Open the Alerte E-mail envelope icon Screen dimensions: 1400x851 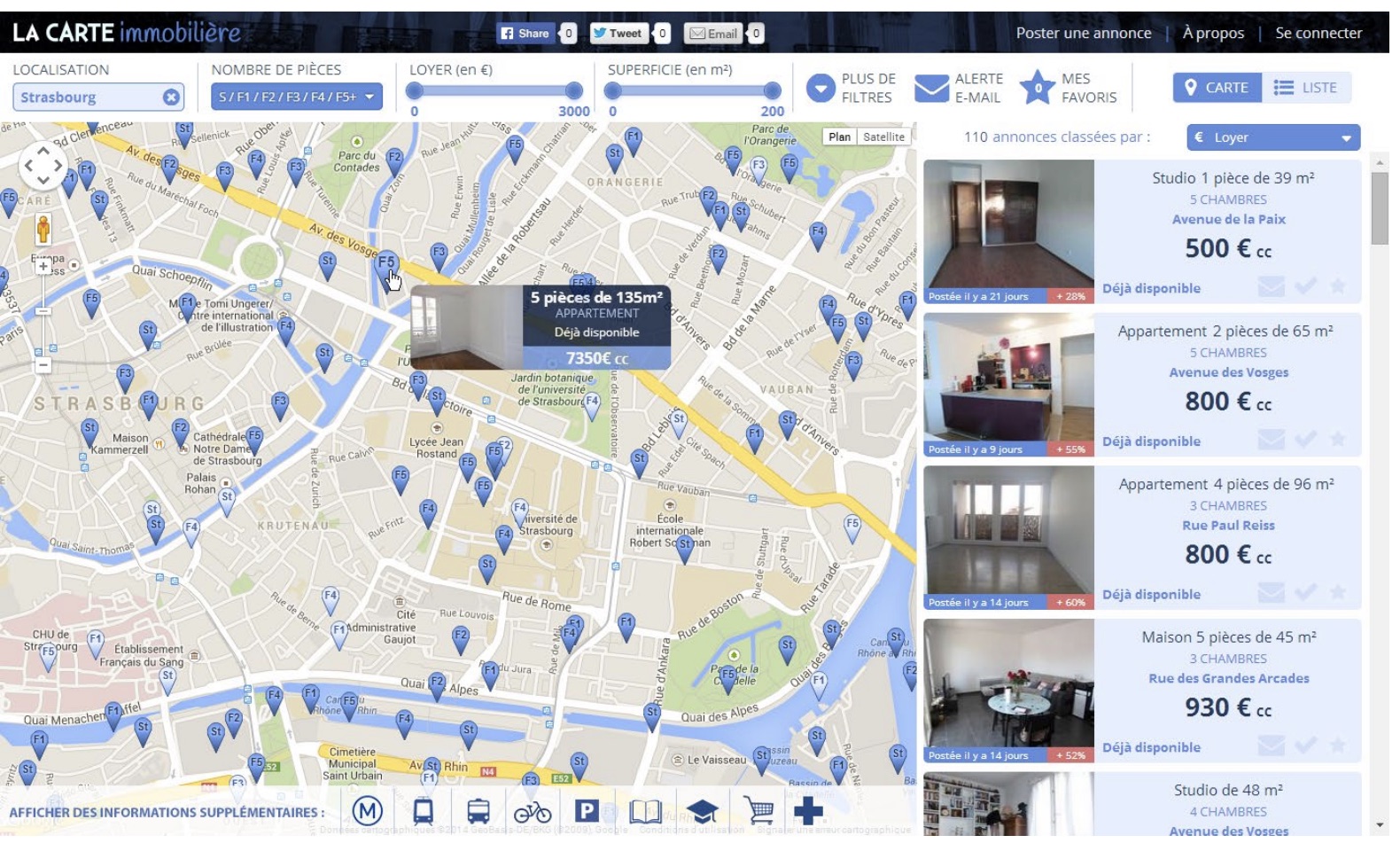coord(932,88)
